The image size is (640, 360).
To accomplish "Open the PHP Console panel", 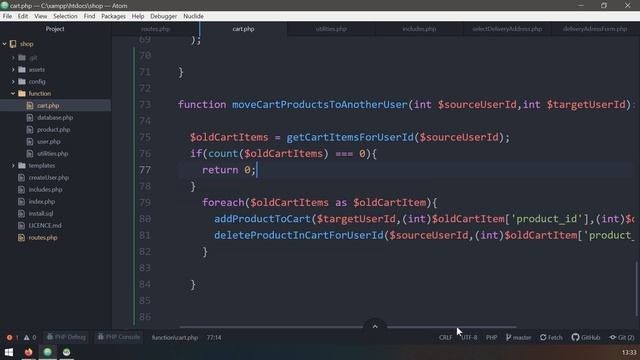I will pos(119,337).
